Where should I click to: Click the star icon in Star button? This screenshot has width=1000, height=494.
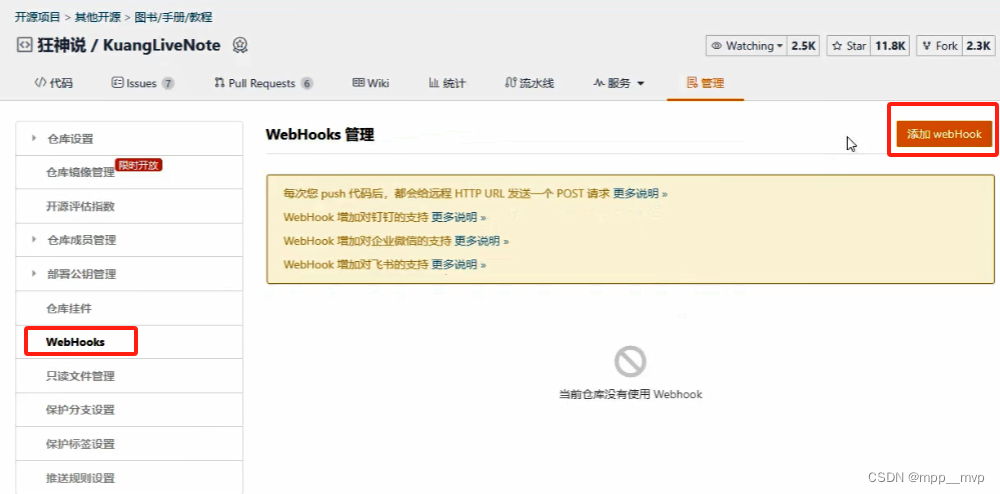(837, 46)
